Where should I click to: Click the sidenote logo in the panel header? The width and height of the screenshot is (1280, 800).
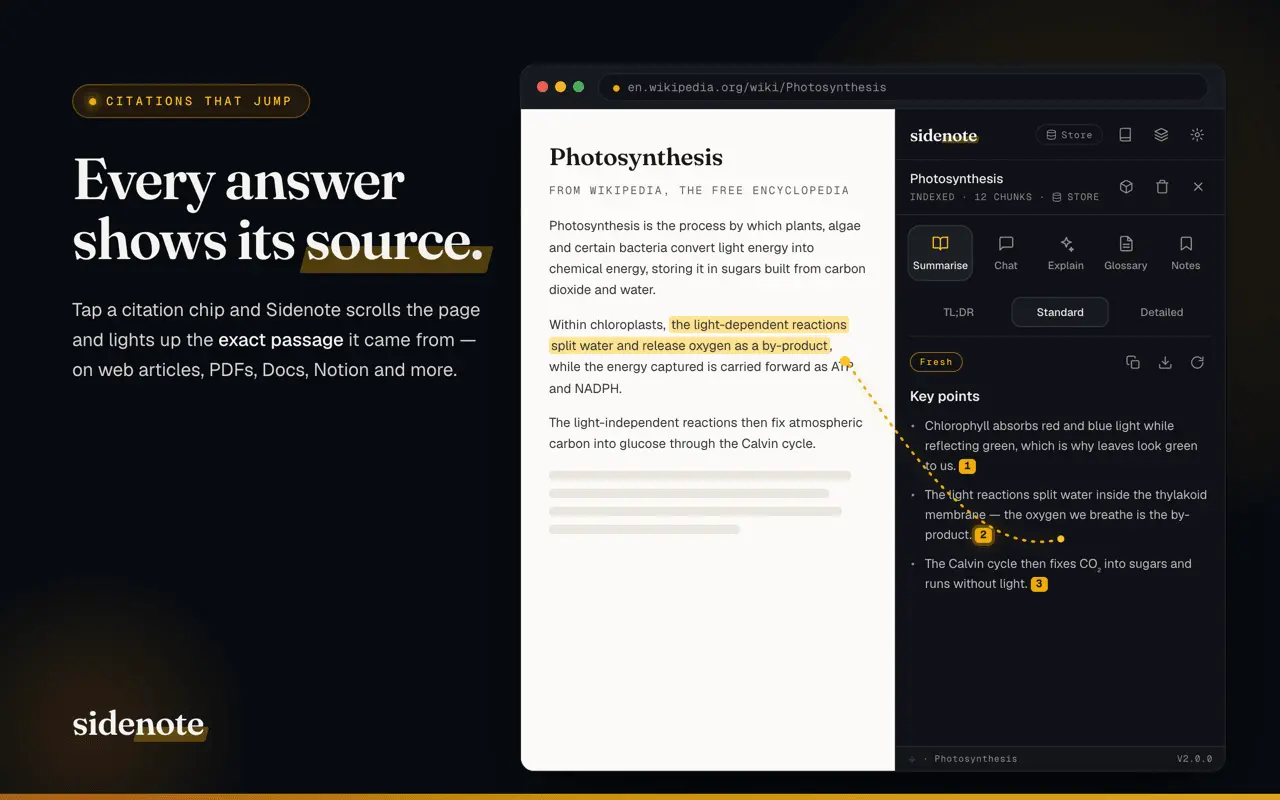(x=944, y=135)
